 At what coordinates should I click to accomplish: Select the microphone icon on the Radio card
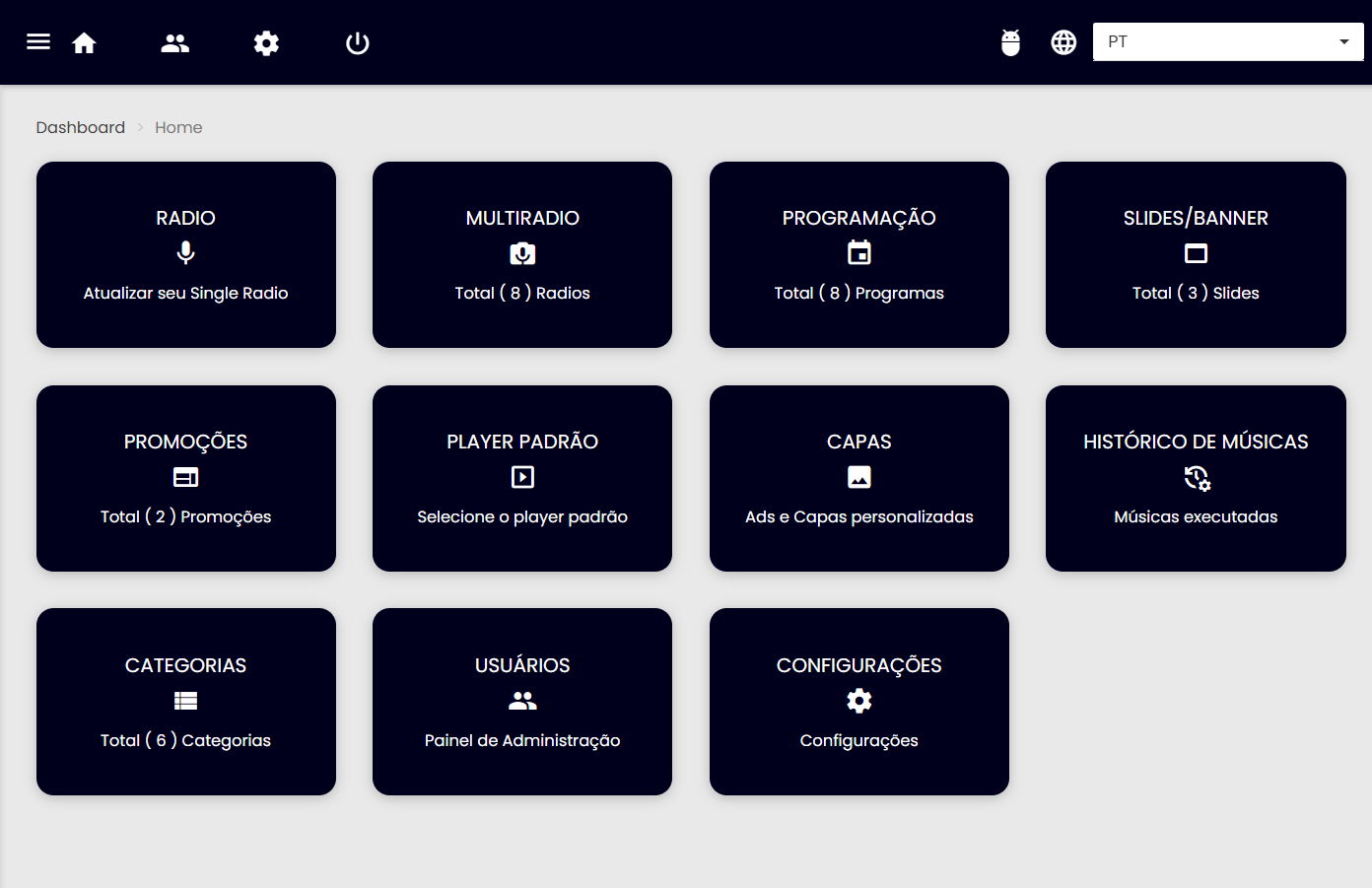(185, 253)
